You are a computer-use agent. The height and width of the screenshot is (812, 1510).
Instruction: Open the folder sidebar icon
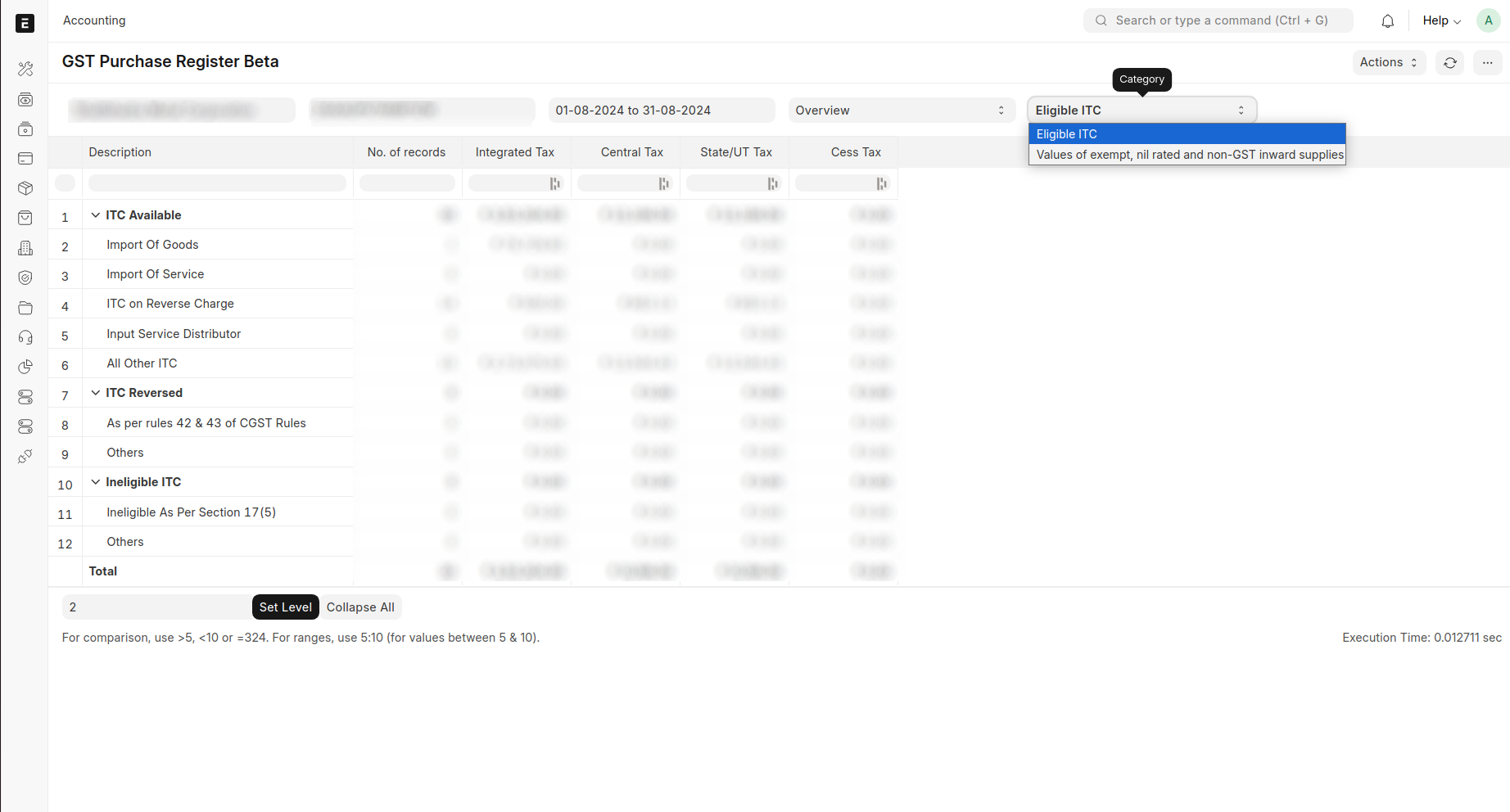25,308
